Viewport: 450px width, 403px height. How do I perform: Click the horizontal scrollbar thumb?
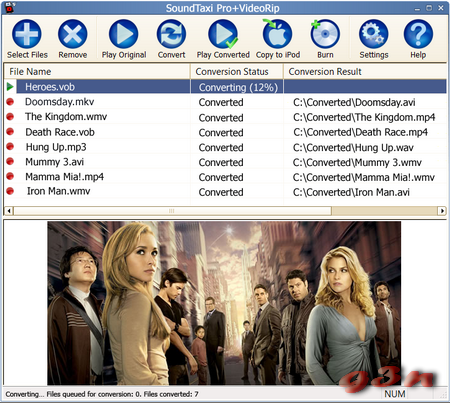point(172,211)
